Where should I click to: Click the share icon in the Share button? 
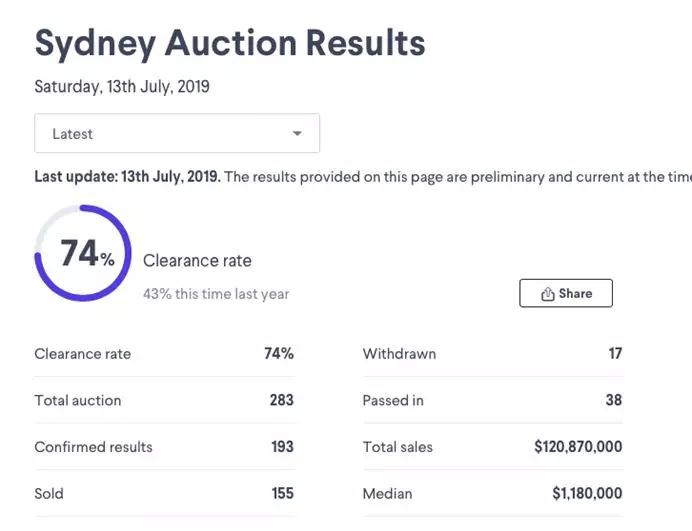pyautogui.click(x=547, y=294)
